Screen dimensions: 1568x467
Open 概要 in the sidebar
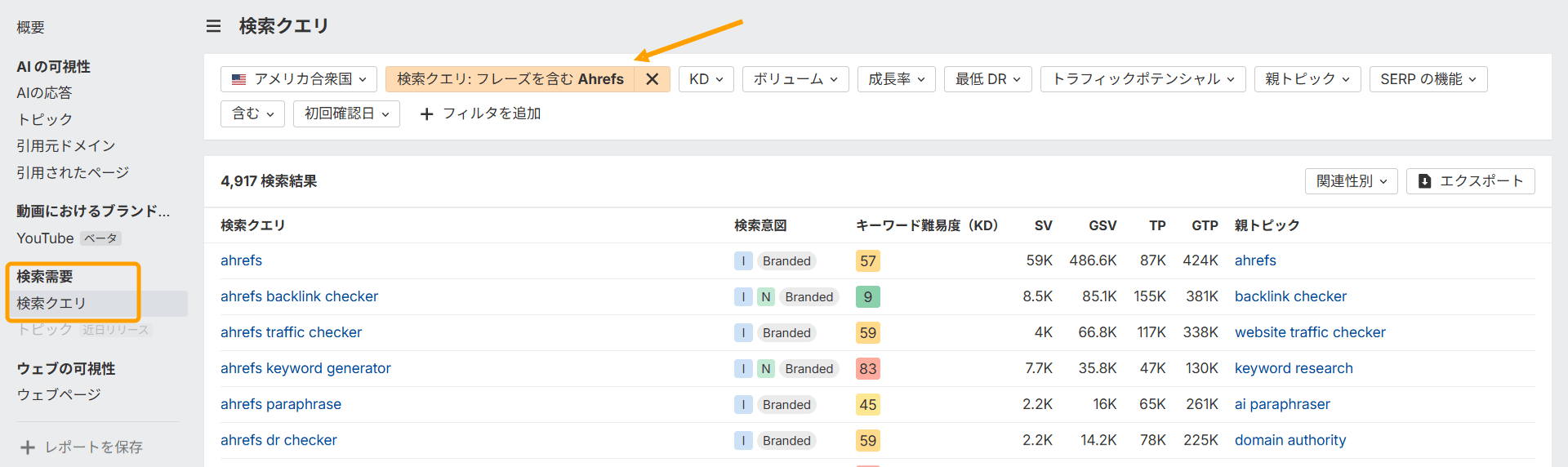tap(30, 27)
